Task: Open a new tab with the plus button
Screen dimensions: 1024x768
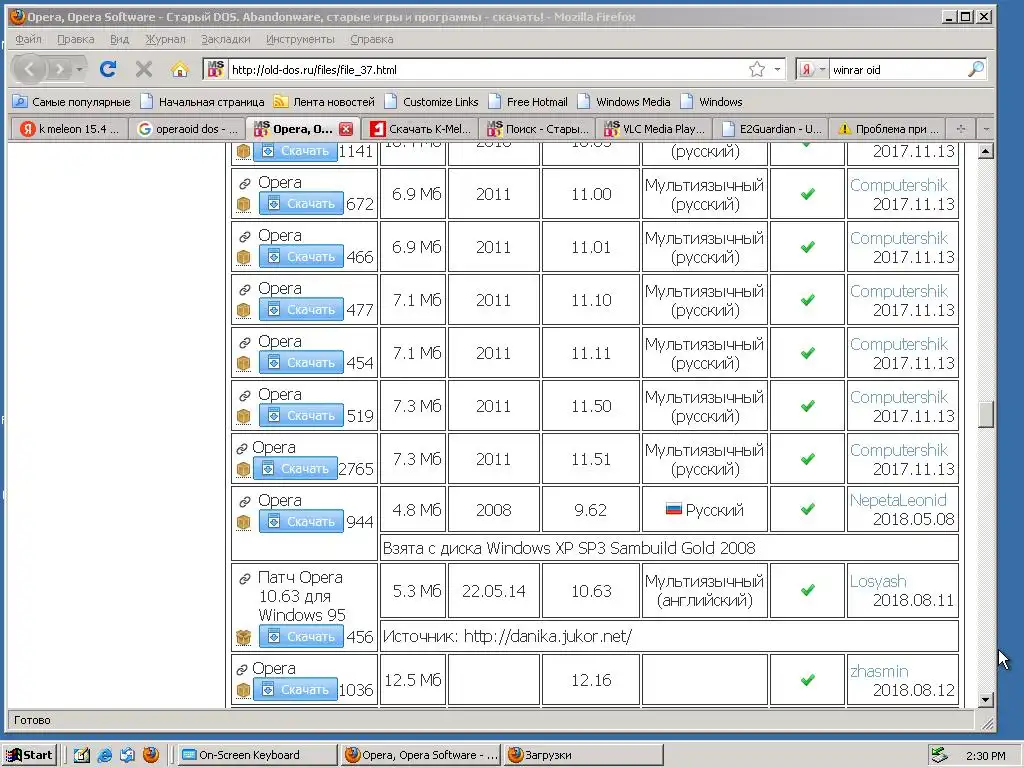Action: (x=961, y=129)
